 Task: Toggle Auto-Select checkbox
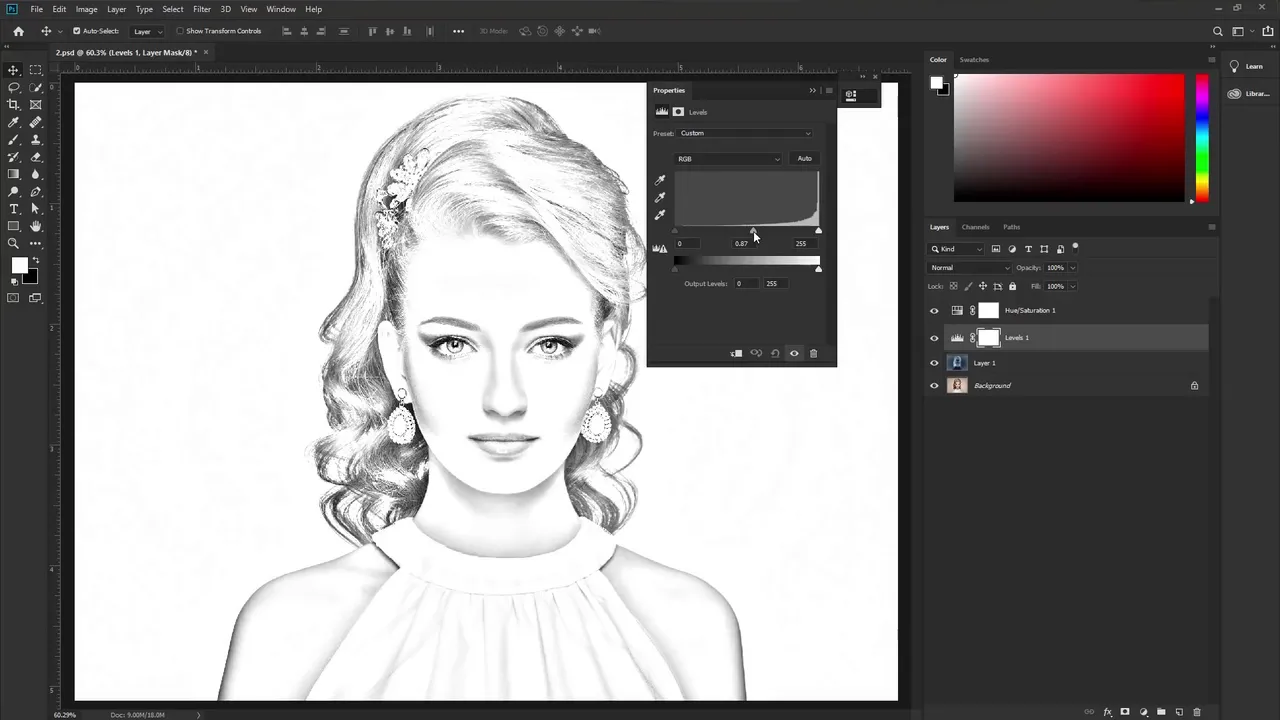(x=77, y=31)
